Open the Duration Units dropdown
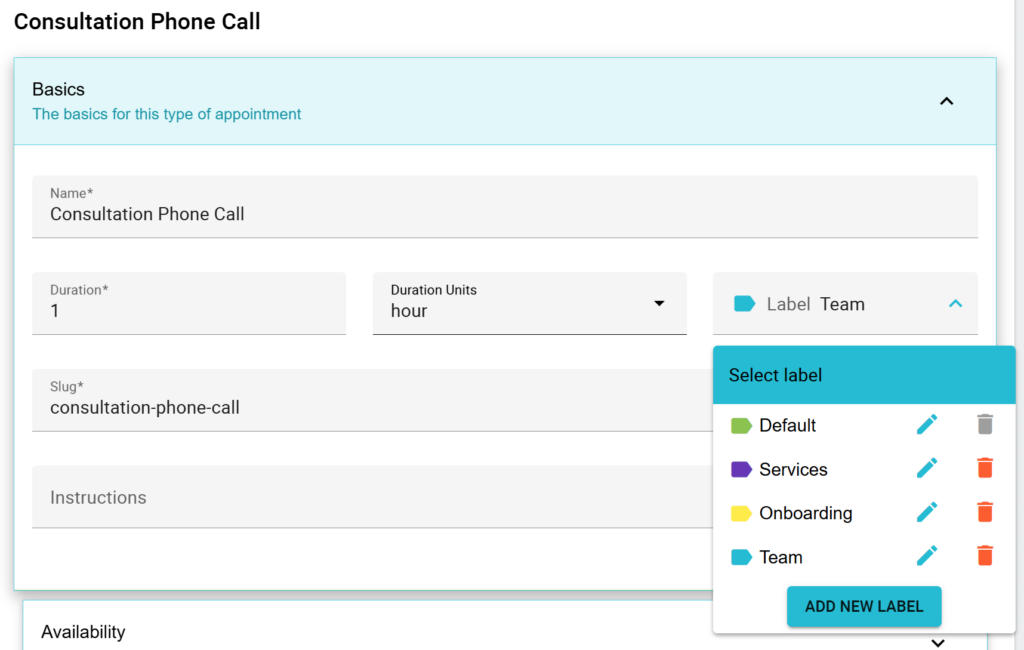This screenshot has width=1024, height=650. 659,303
